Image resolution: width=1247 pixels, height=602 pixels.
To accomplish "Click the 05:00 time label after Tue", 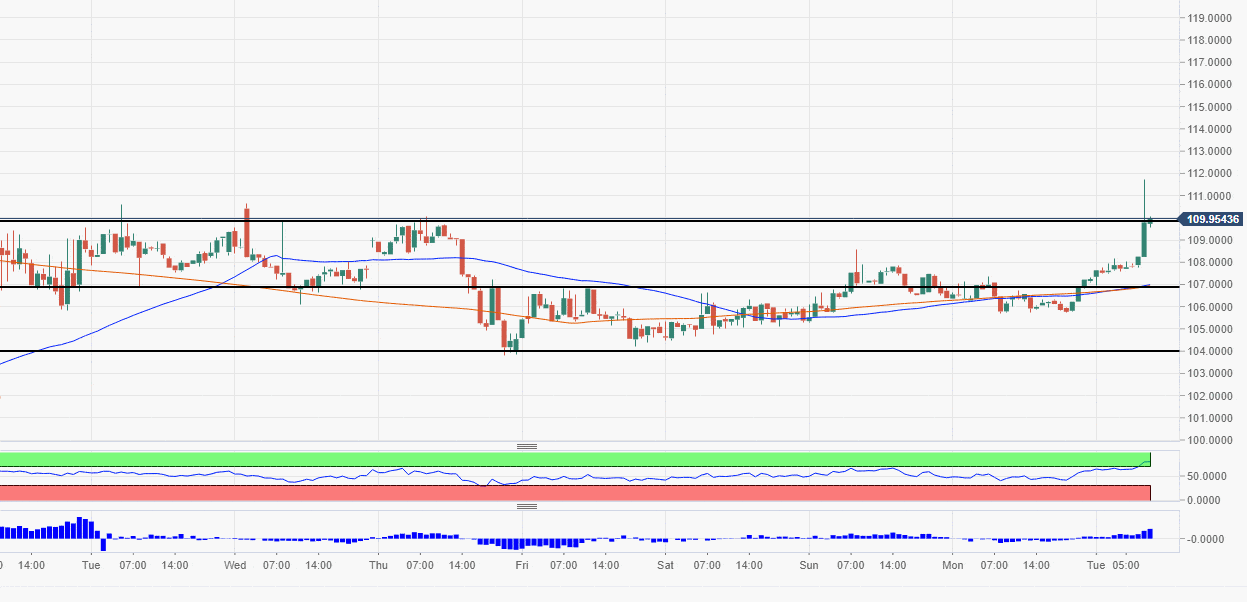I will click(1127, 565).
